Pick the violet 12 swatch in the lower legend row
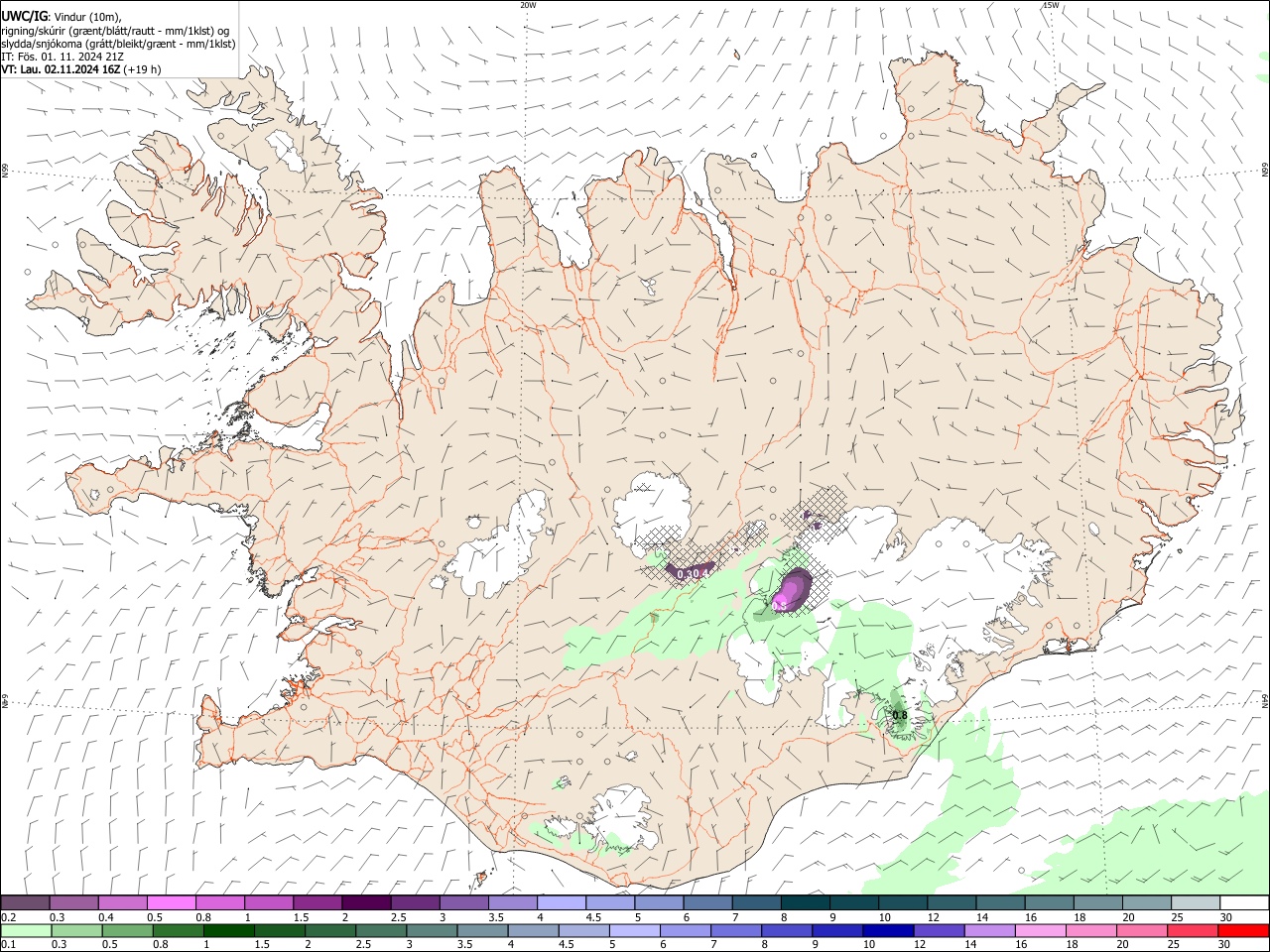 pyautogui.click(x=938, y=930)
